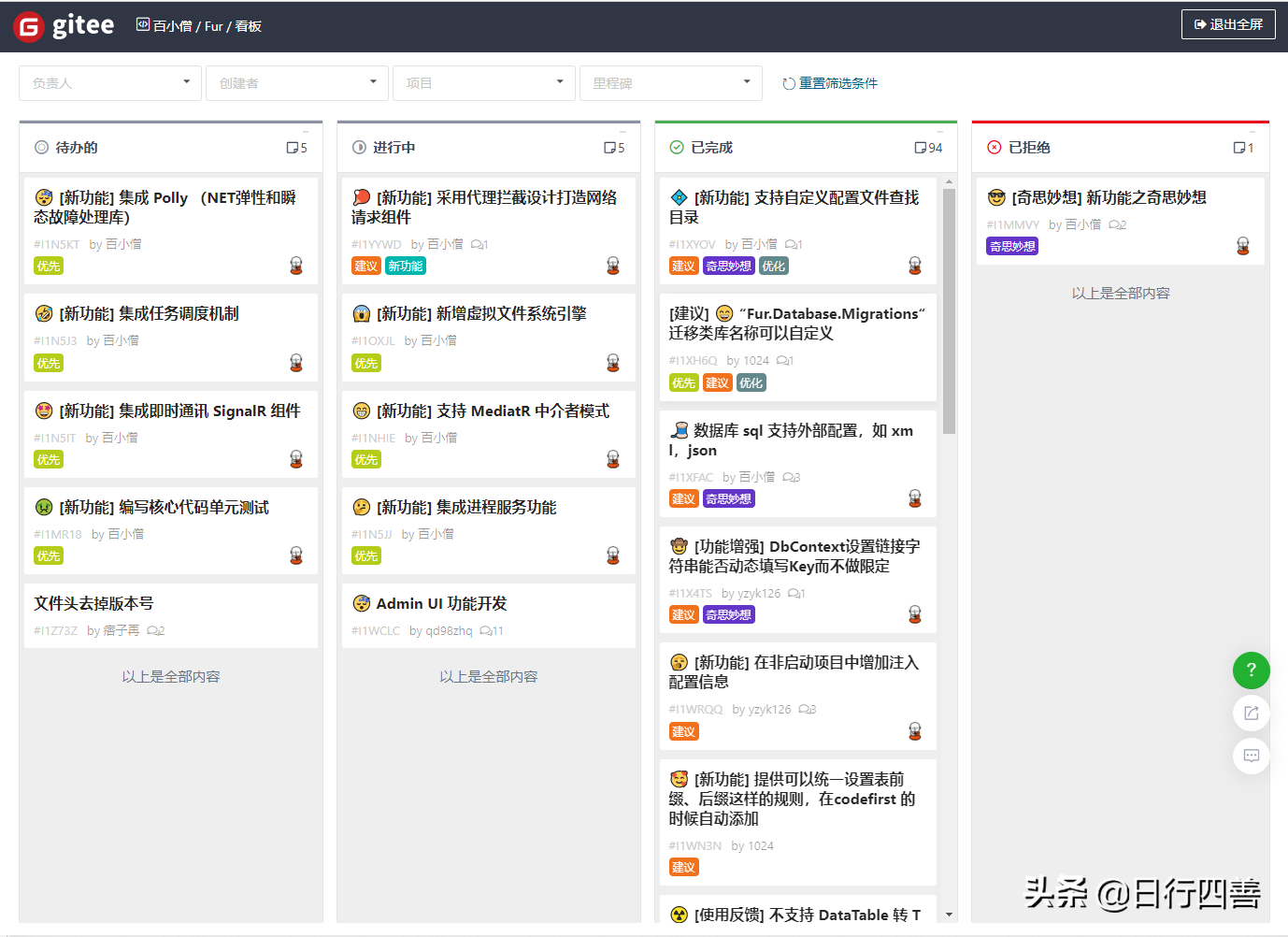Click assignee avatar on 集成任务调度机制 card
The image size is (1288, 937).
296,363
